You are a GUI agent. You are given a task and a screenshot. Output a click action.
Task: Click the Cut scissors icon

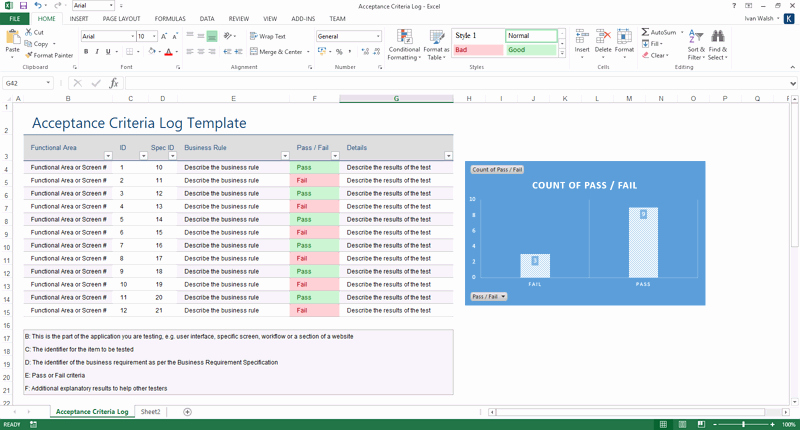(29, 32)
